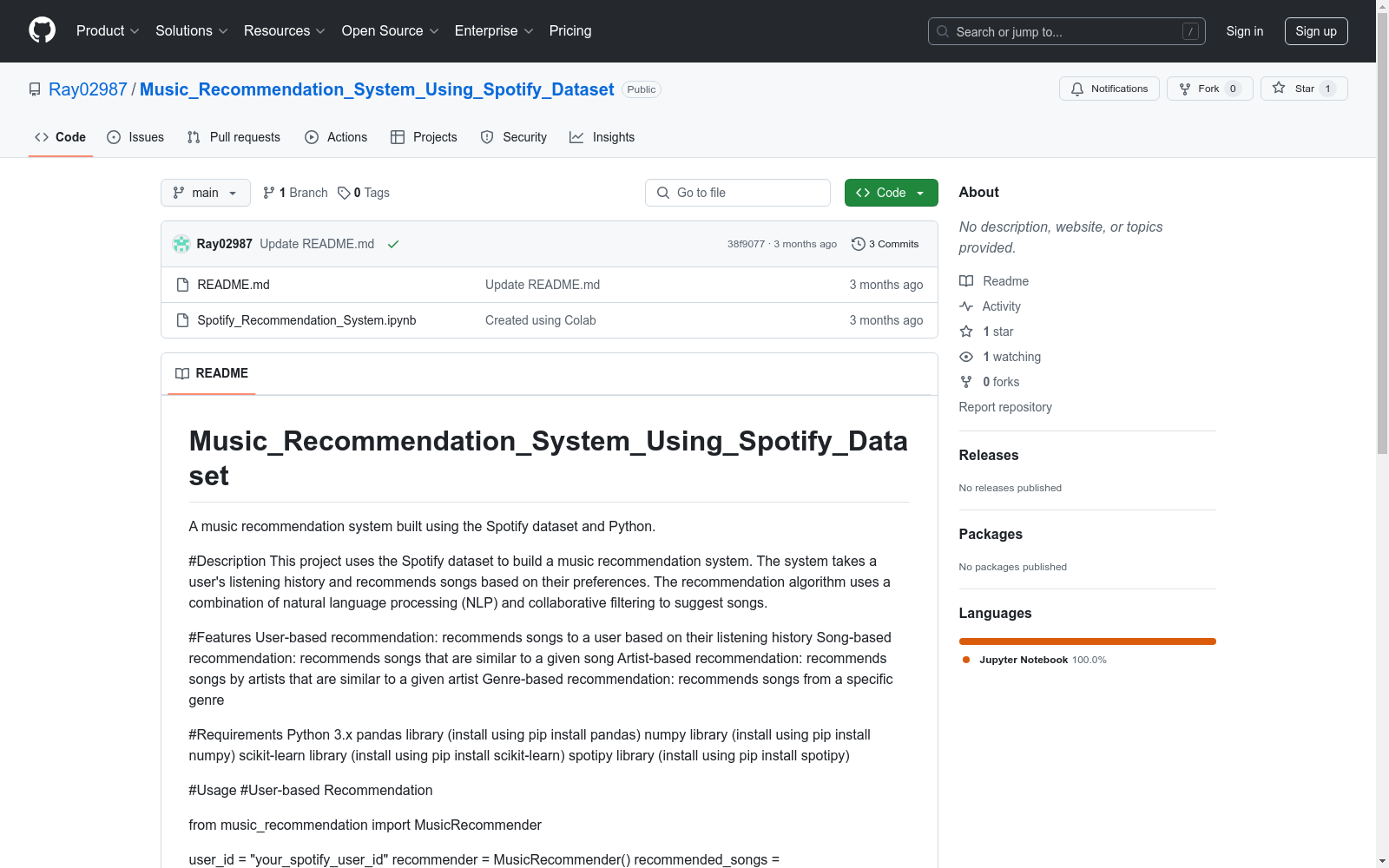This screenshot has height=868, width=1389.
Task: Open the Security tab
Action: [514, 137]
